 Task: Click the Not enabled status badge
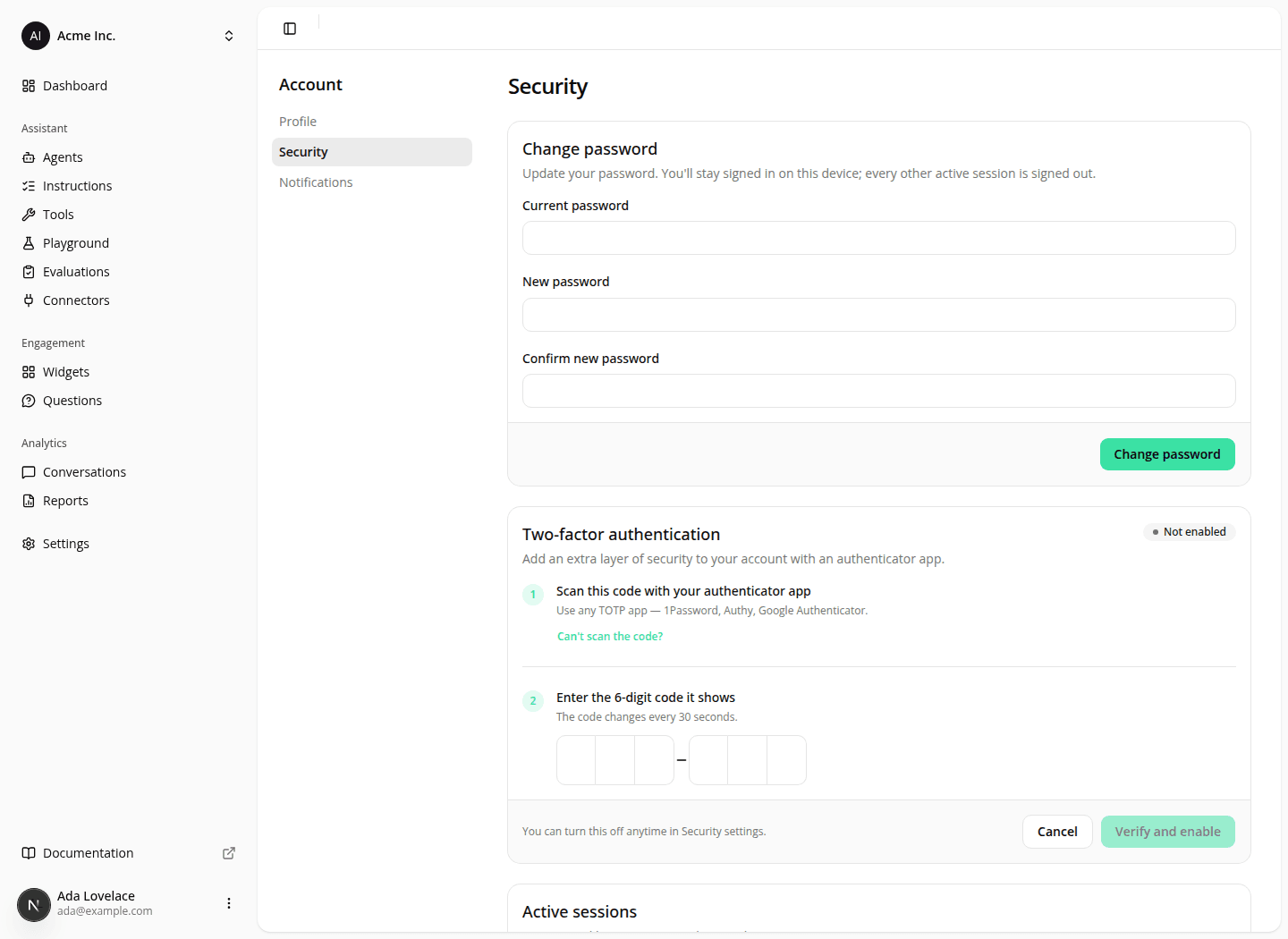1190,532
